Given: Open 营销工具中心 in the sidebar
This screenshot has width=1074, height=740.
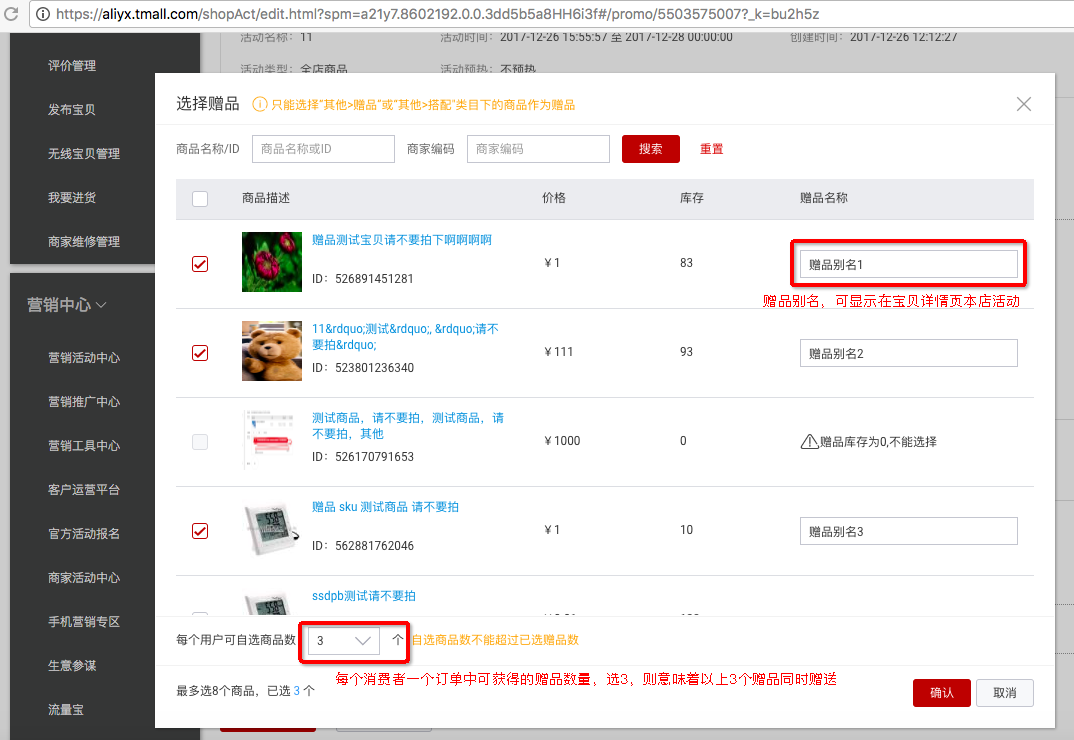Looking at the screenshot, I should (x=84, y=446).
